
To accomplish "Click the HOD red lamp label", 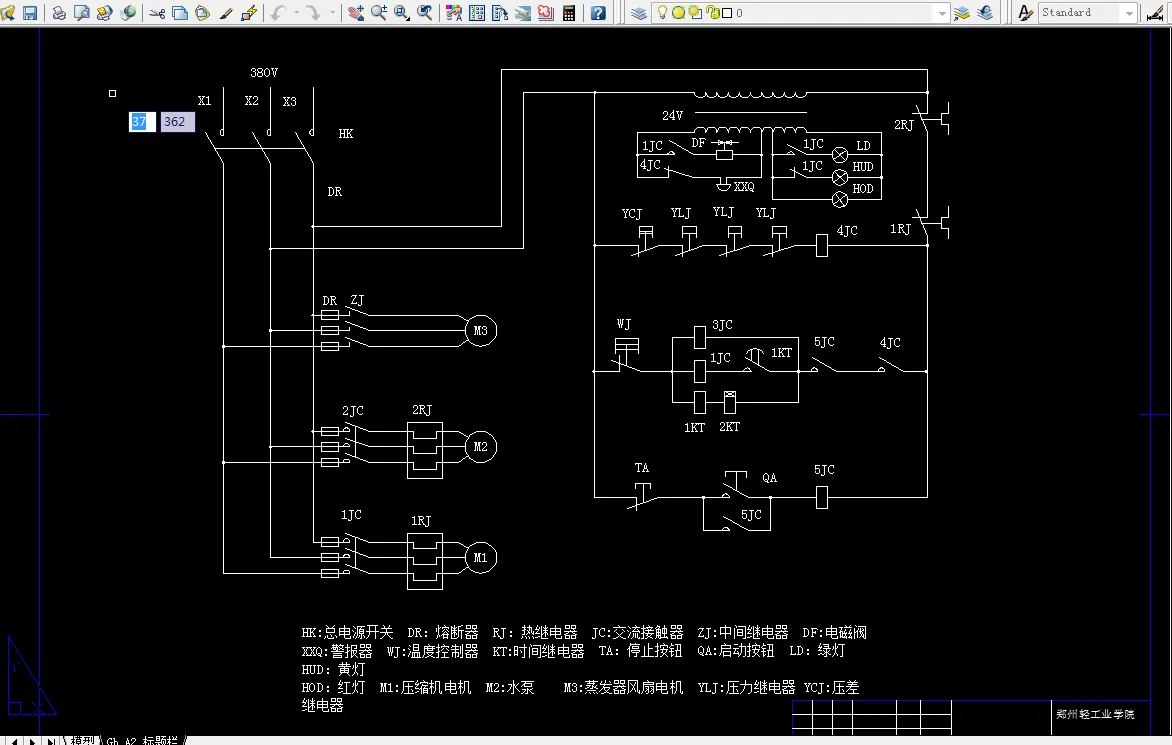I will click(x=863, y=189).
